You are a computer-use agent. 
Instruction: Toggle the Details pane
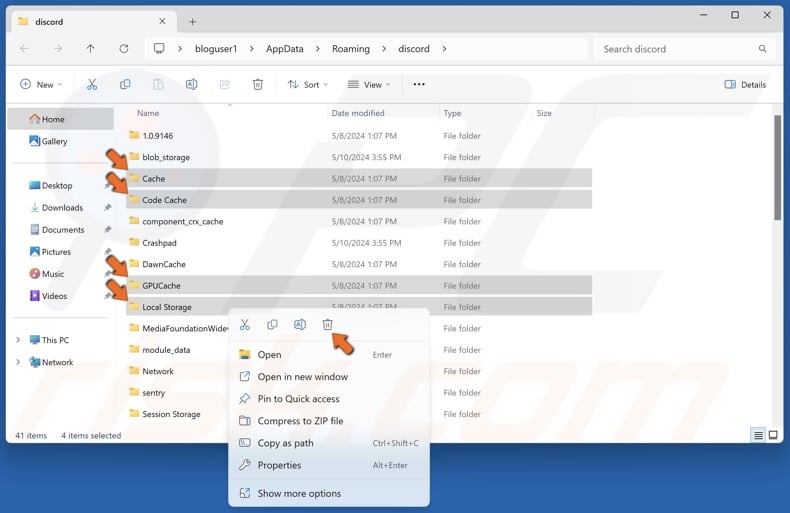click(745, 85)
